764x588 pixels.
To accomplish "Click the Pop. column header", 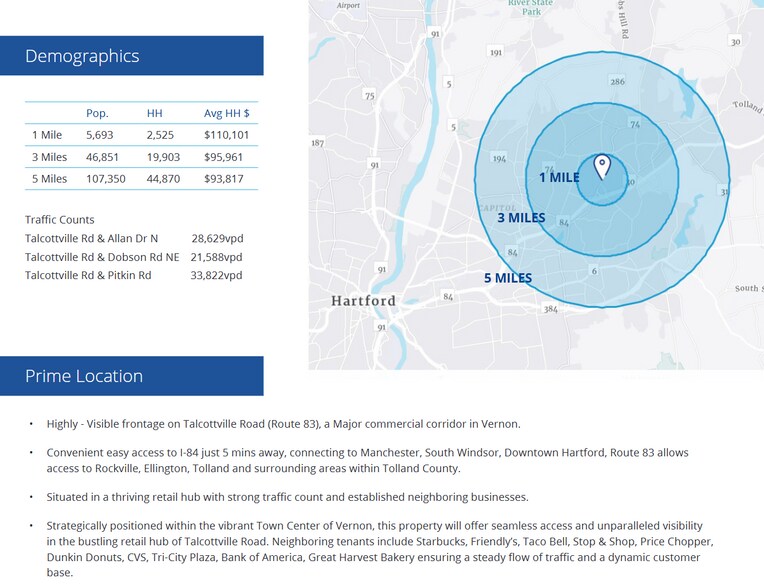I will [97, 113].
